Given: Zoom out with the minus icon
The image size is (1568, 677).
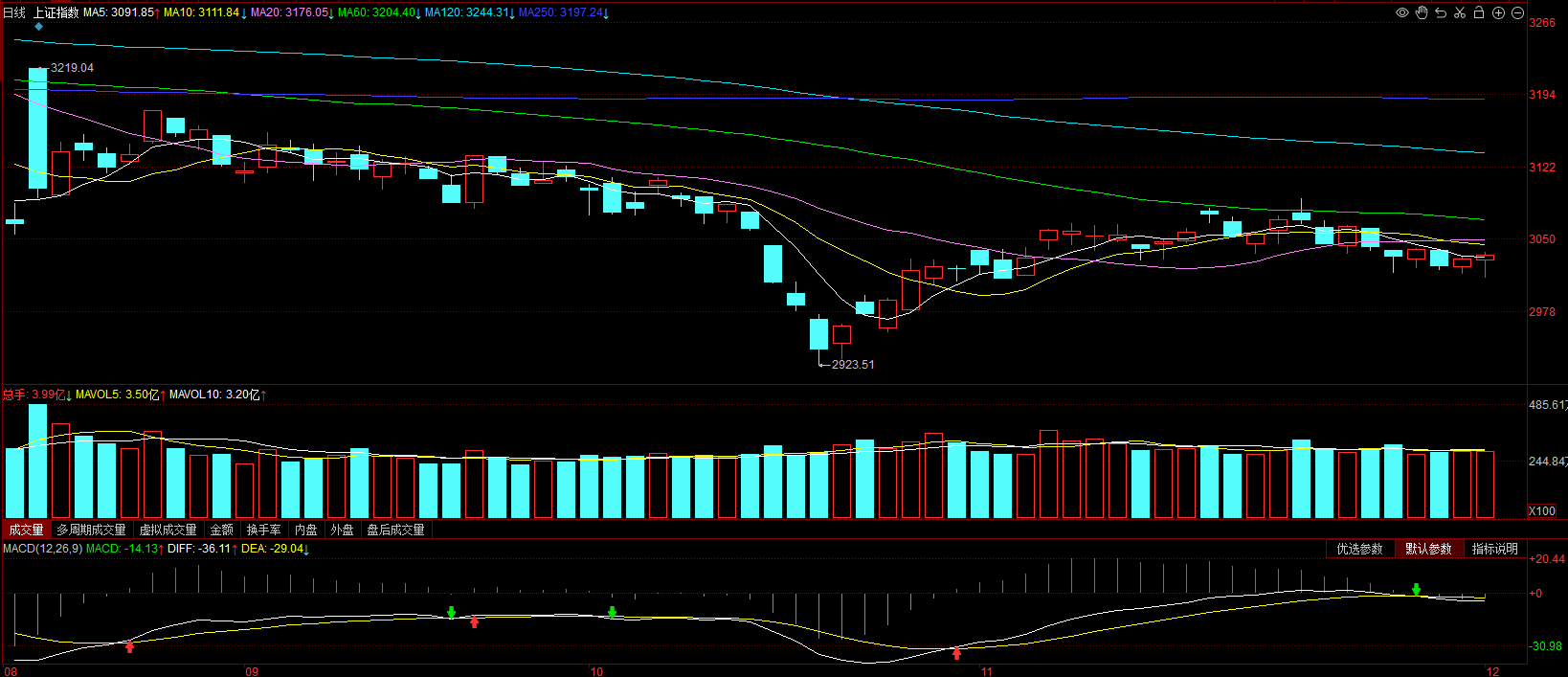Looking at the screenshot, I should coord(1517,12).
